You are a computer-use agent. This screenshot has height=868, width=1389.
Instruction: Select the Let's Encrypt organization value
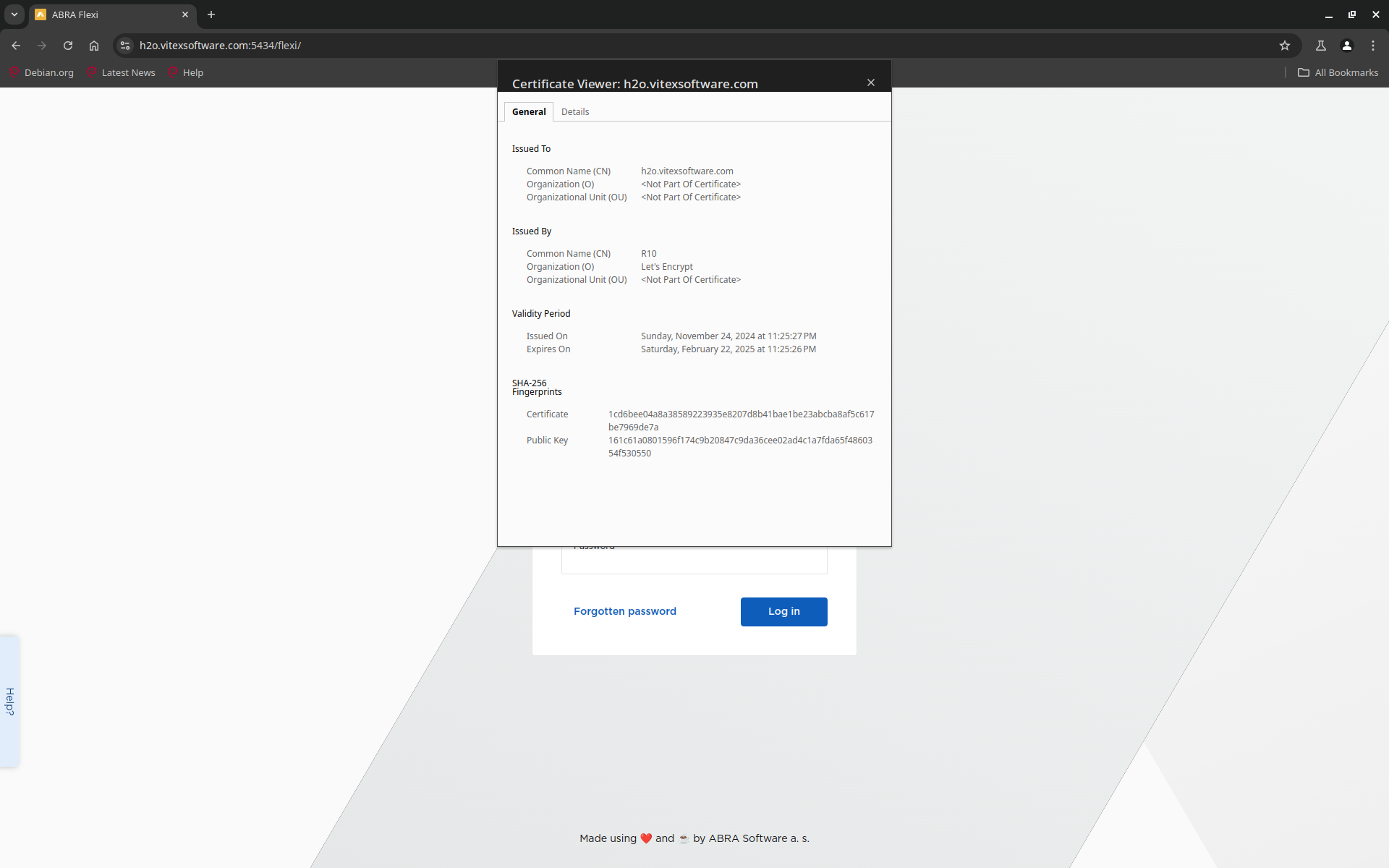(667, 267)
